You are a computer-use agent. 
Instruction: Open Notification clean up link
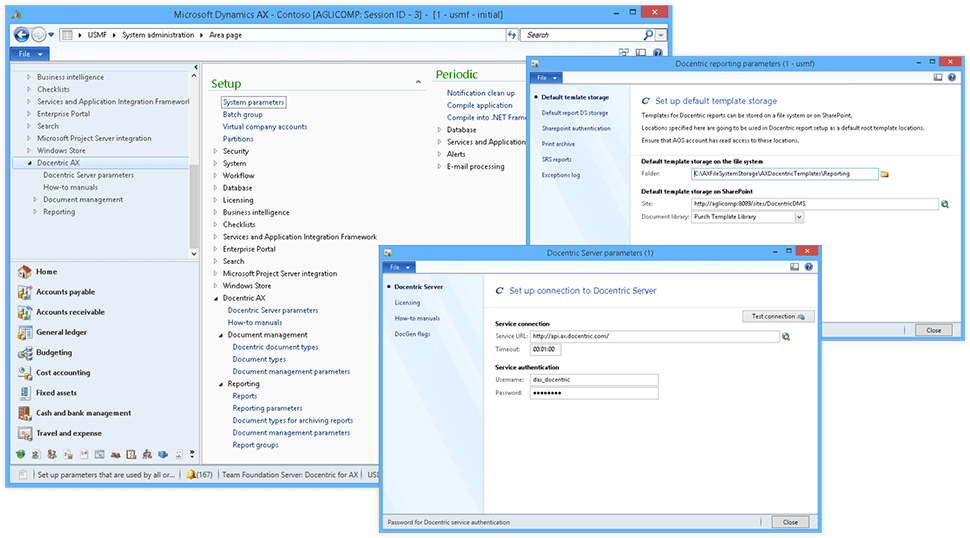tap(481, 93)
